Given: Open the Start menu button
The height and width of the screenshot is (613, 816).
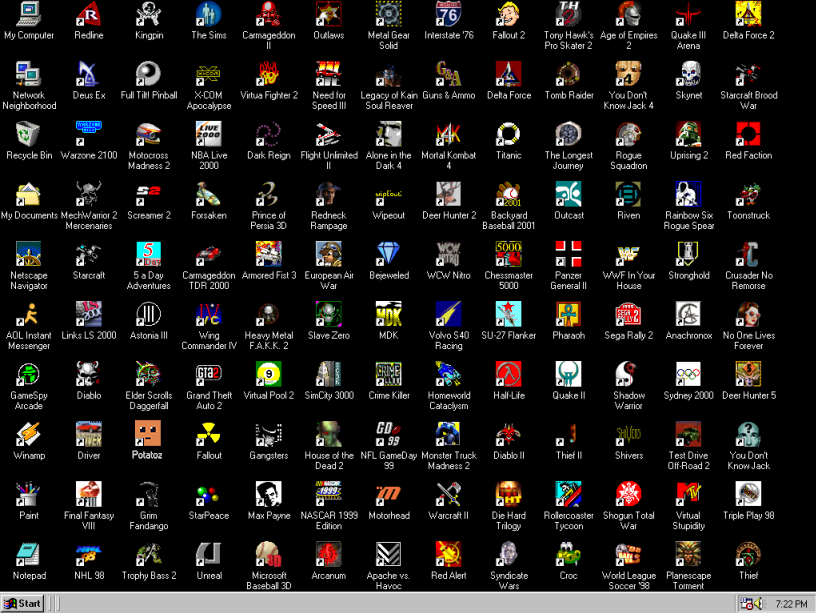Looking at the screenshot, I should pos(22,604).
